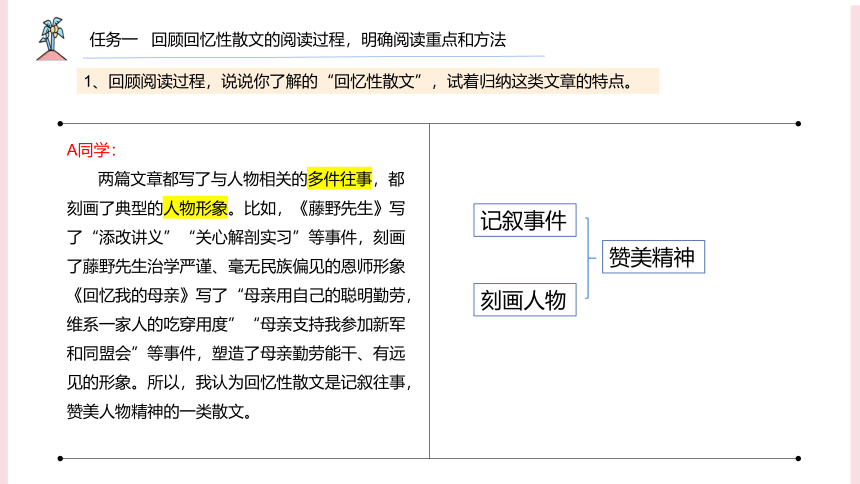Screen dimensions: 860x484
Task: Click the question banner starting "1、回顾阅读过程"
Action: (367, 81)
